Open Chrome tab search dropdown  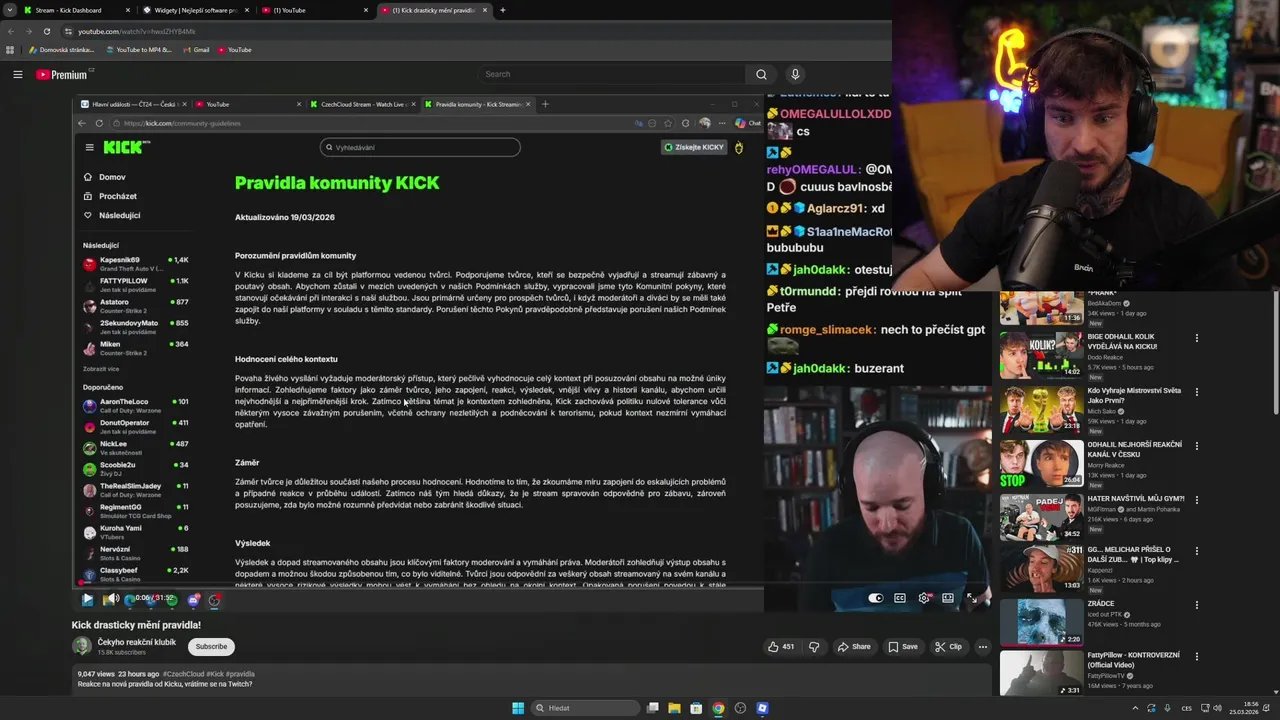click(10, 10)
